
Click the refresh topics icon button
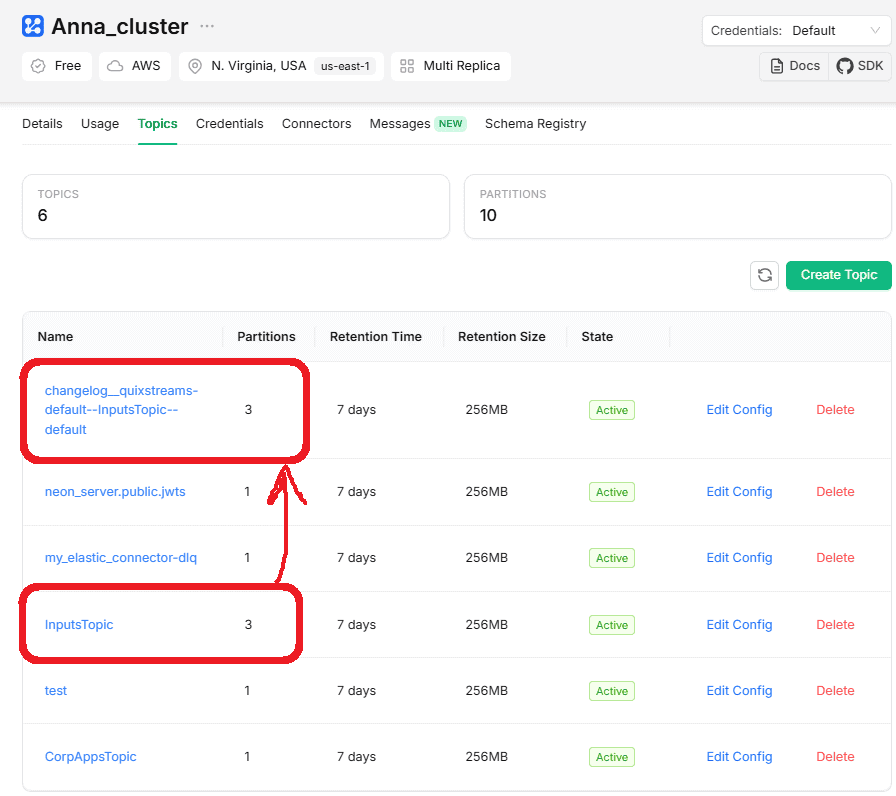pos(764,275)
